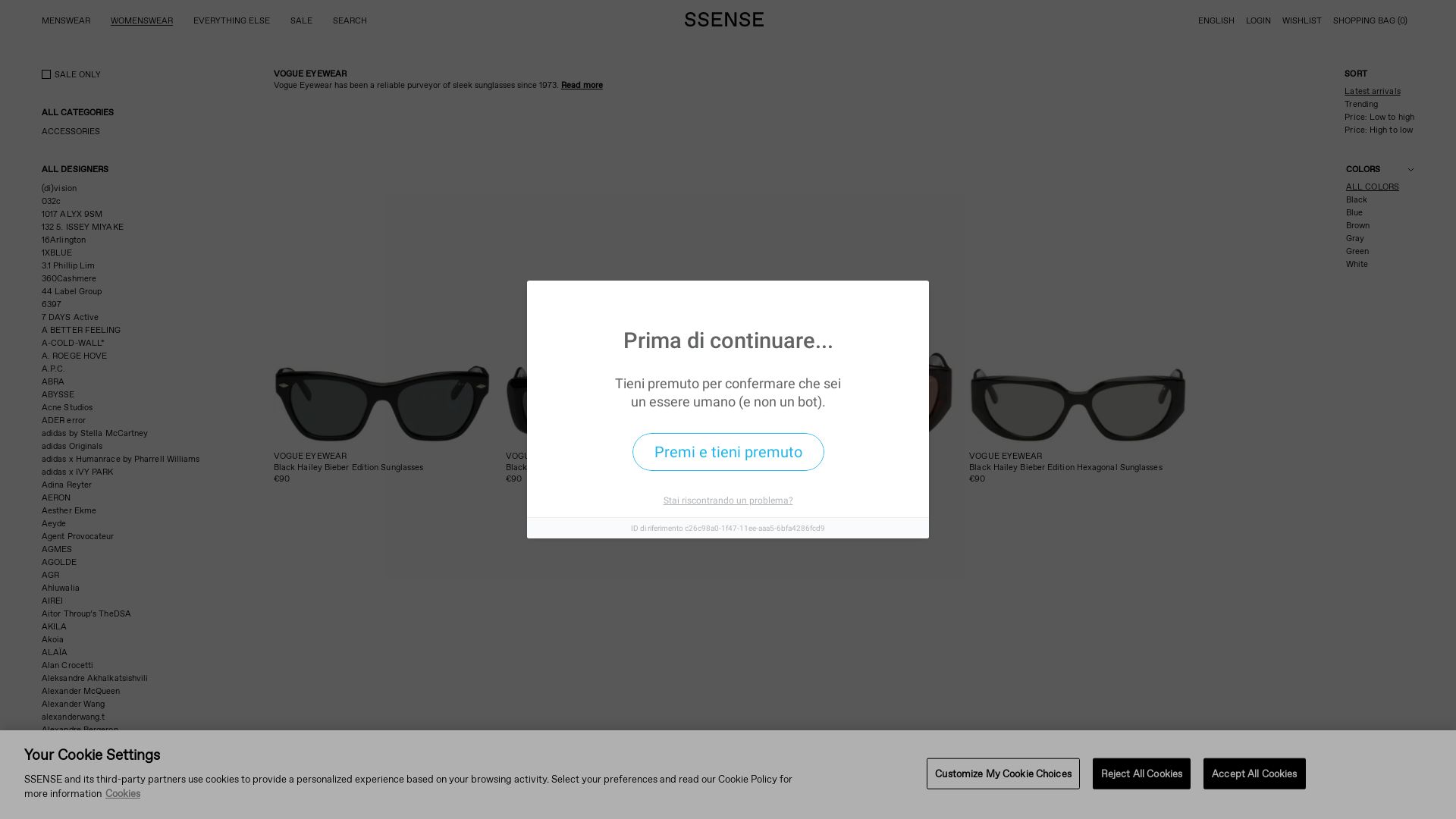Select All Colors filter
This screenshot has width=1456, height=819.
coord(1373,187)
